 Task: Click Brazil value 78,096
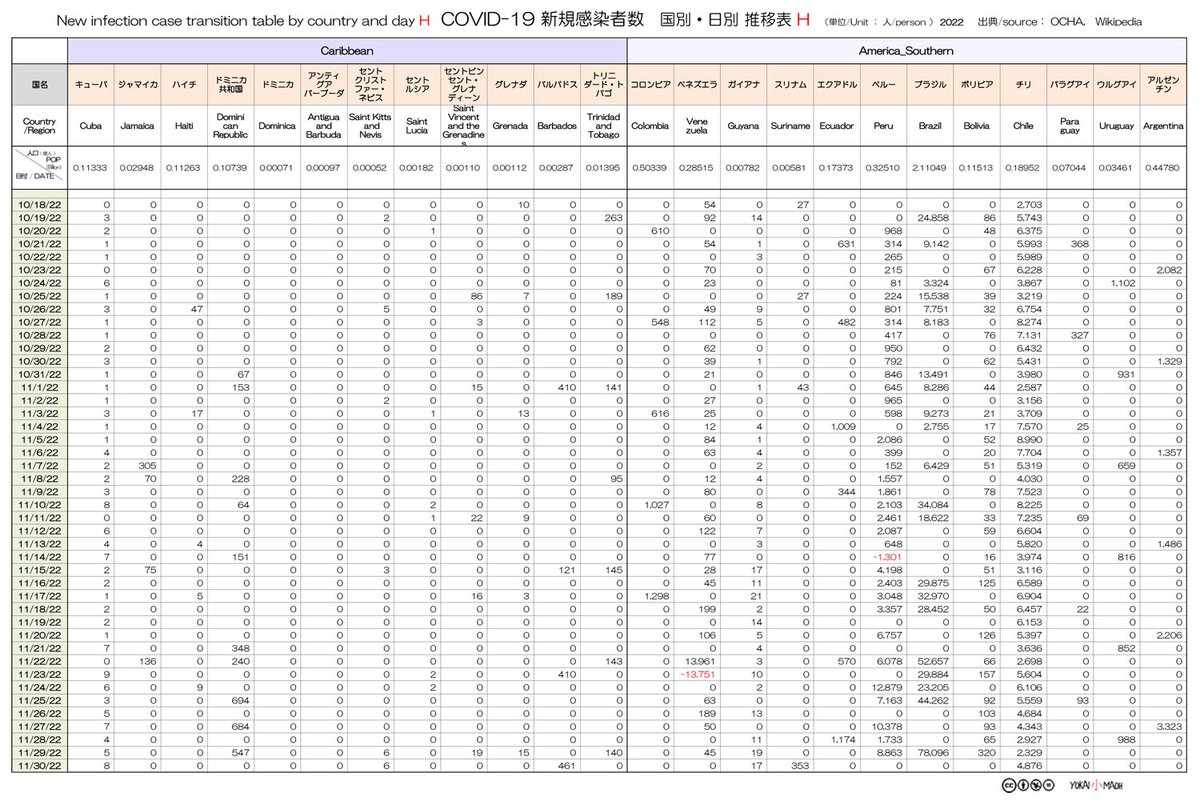pyautogui.click(x=931, y=752)
